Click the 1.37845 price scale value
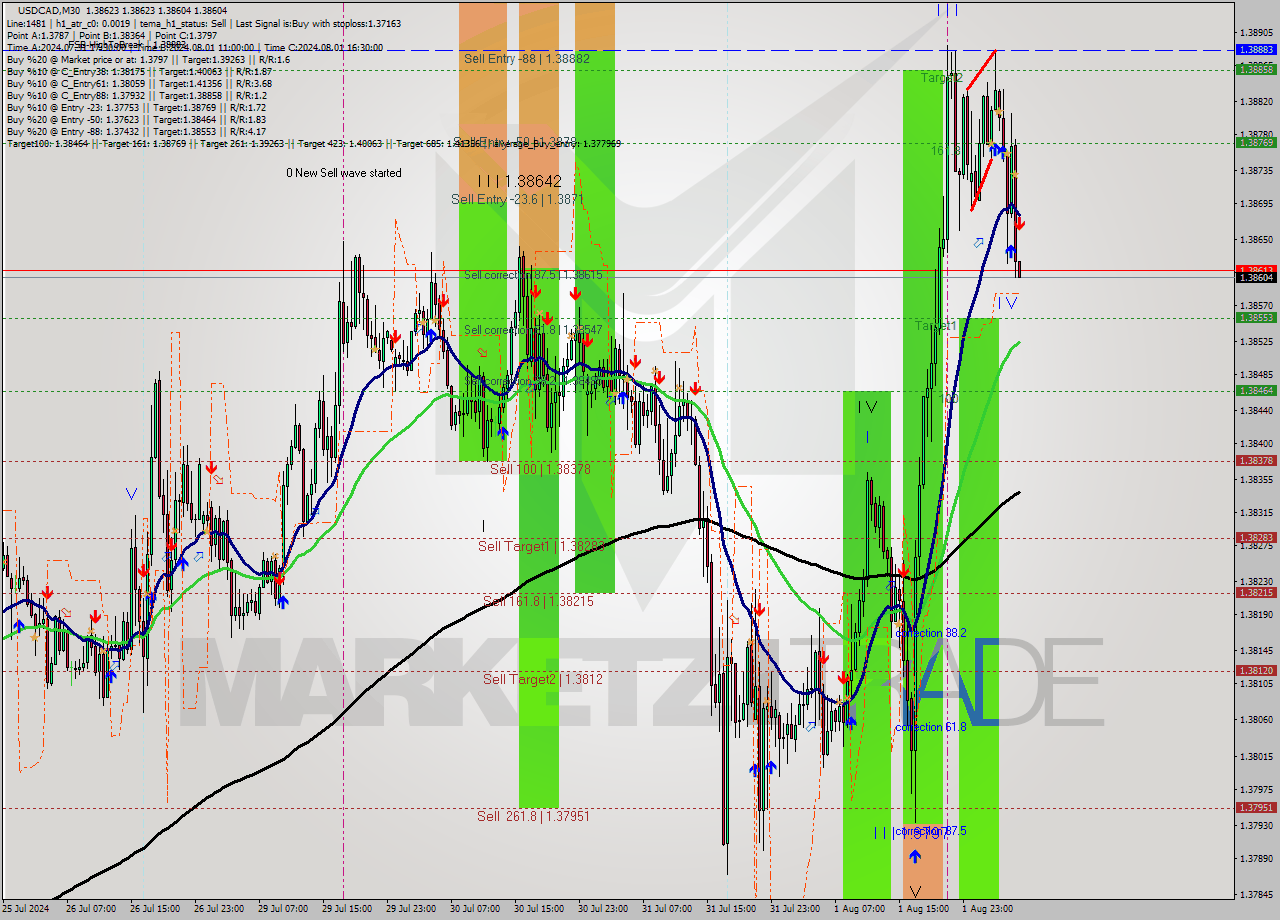The image size is (1280, 920). (1256, 895)
